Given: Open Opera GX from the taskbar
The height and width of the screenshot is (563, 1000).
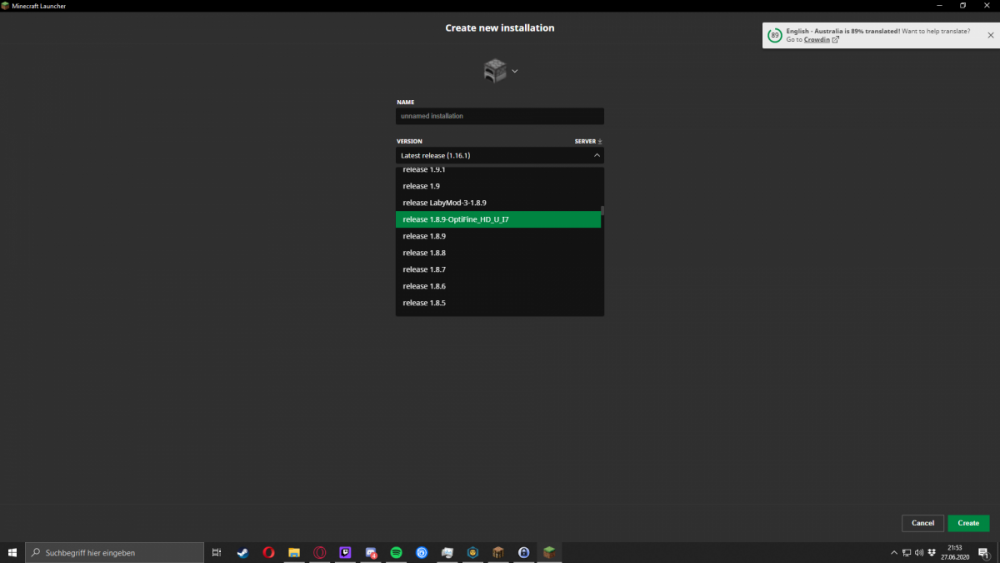Looking at the screenshot, I should point(320,552).
